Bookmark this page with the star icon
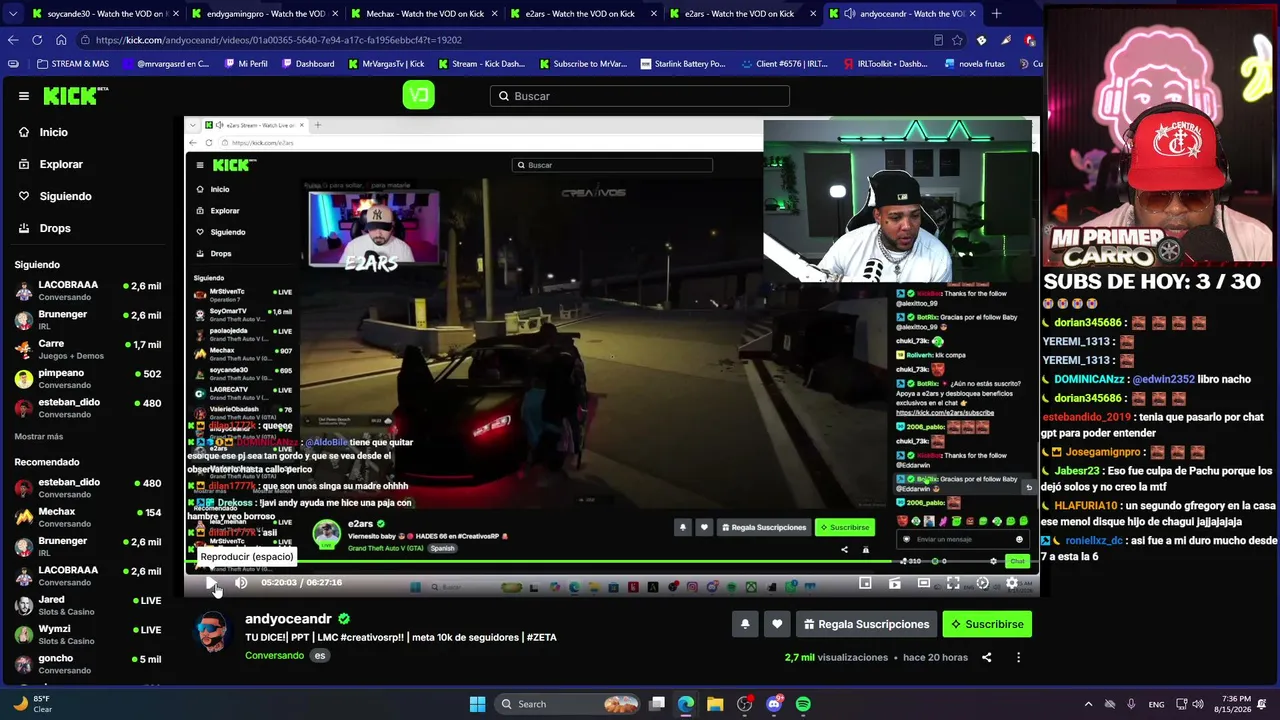Viewport: 1280px width, 720px height. [957, 40]
